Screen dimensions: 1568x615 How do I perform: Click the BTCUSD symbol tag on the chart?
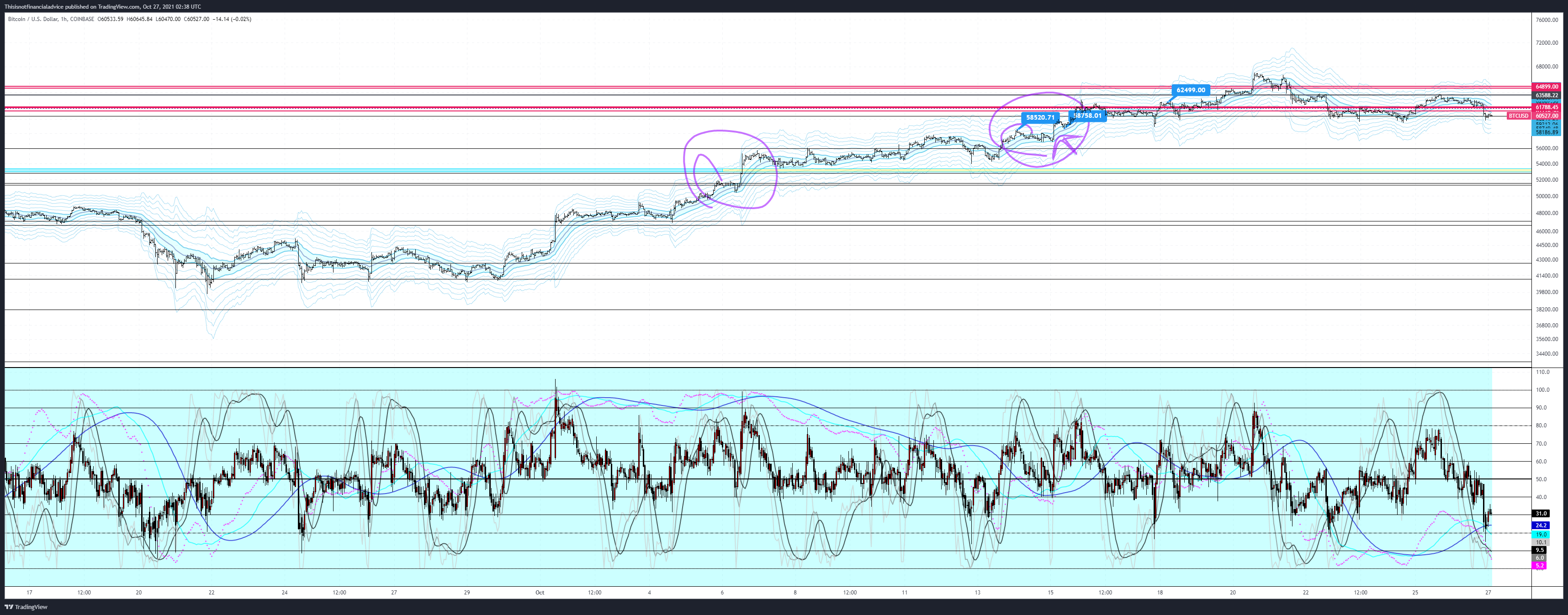coord(1518,116)
